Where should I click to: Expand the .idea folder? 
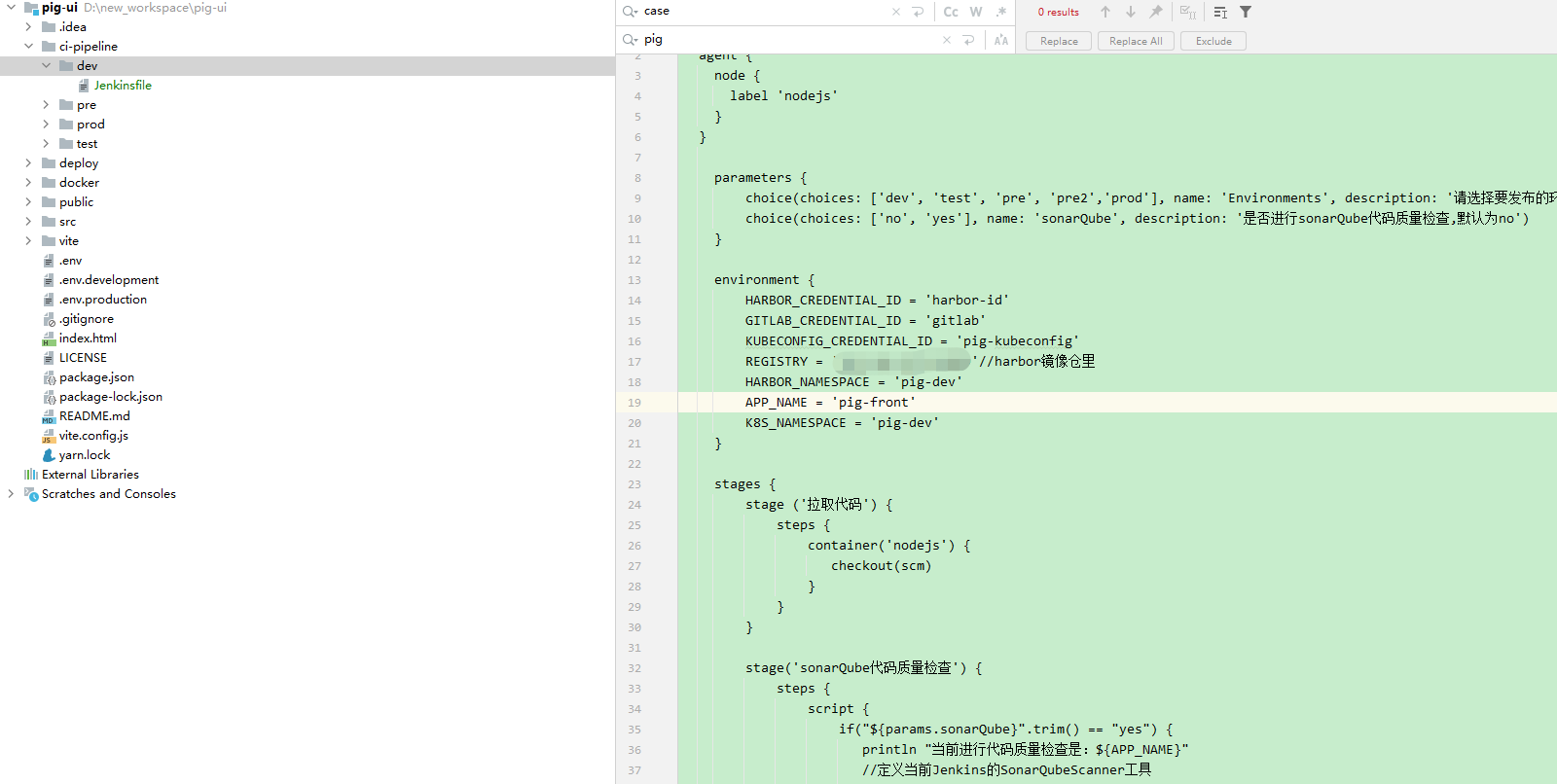pyautogui.click(x=28, y=27)
